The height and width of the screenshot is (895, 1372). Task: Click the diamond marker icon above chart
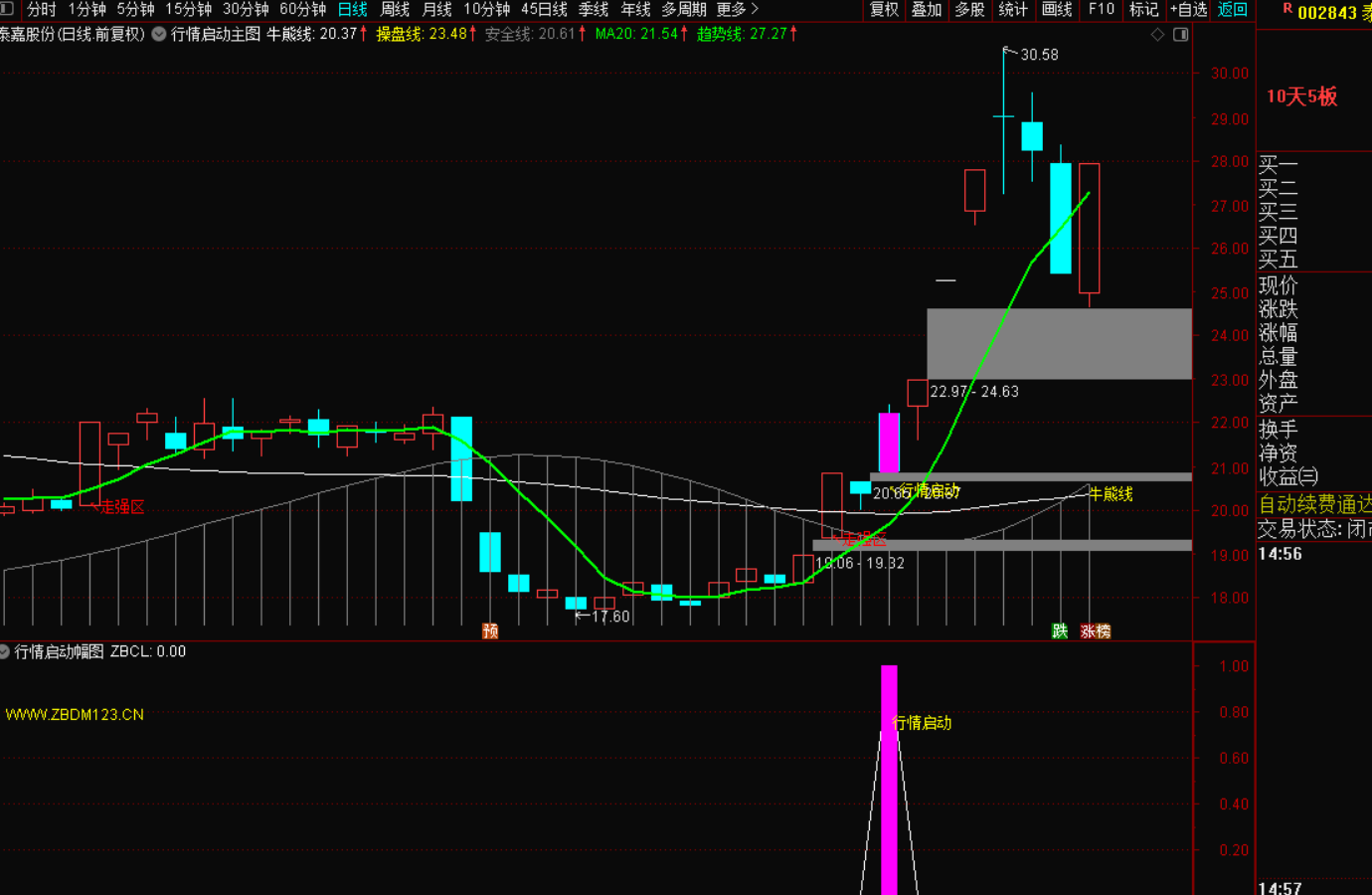(x=1157, y=35)
